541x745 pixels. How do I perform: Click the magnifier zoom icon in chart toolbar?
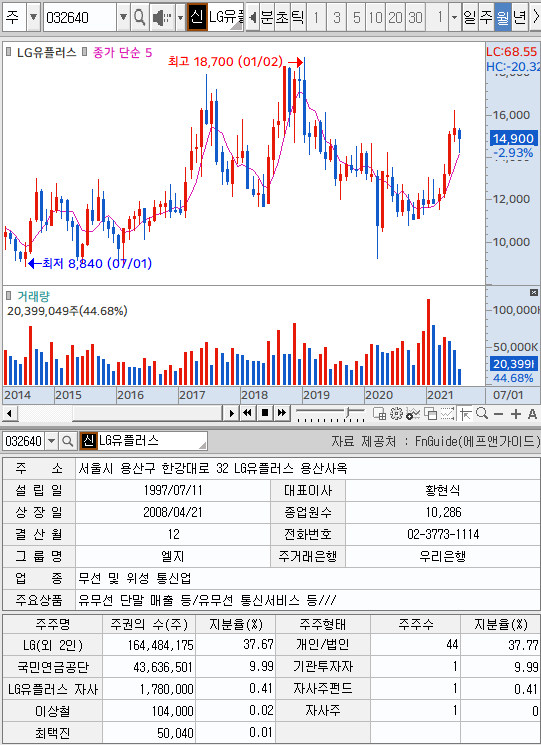482,413
